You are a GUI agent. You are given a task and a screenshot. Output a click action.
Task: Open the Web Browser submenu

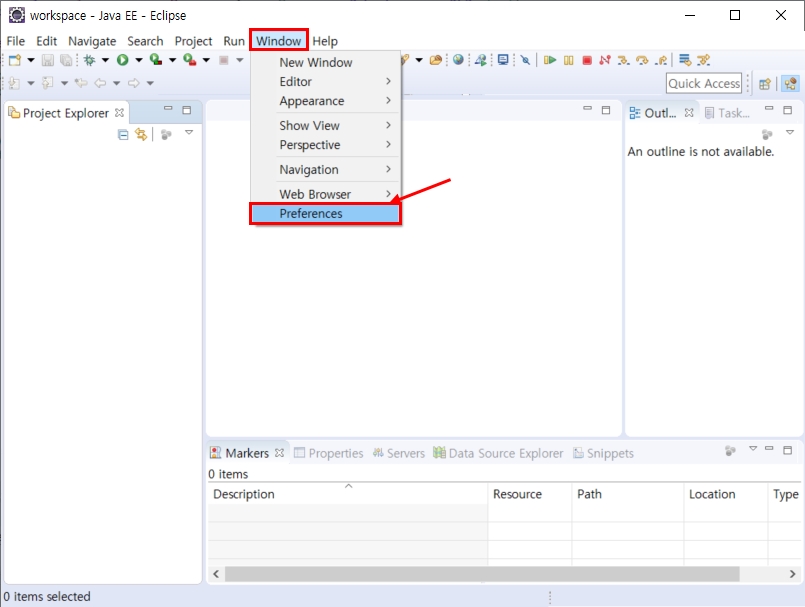[325, 194]
